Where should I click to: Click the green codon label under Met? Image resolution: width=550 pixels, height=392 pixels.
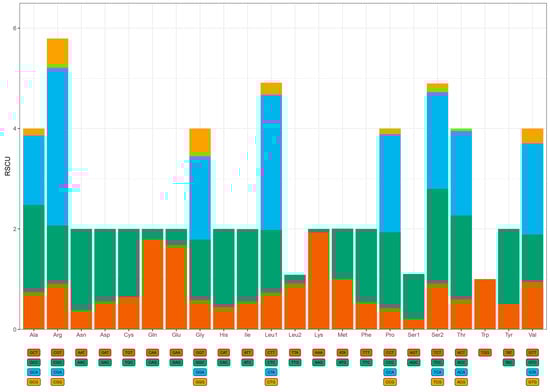click(x=342, y=362)
